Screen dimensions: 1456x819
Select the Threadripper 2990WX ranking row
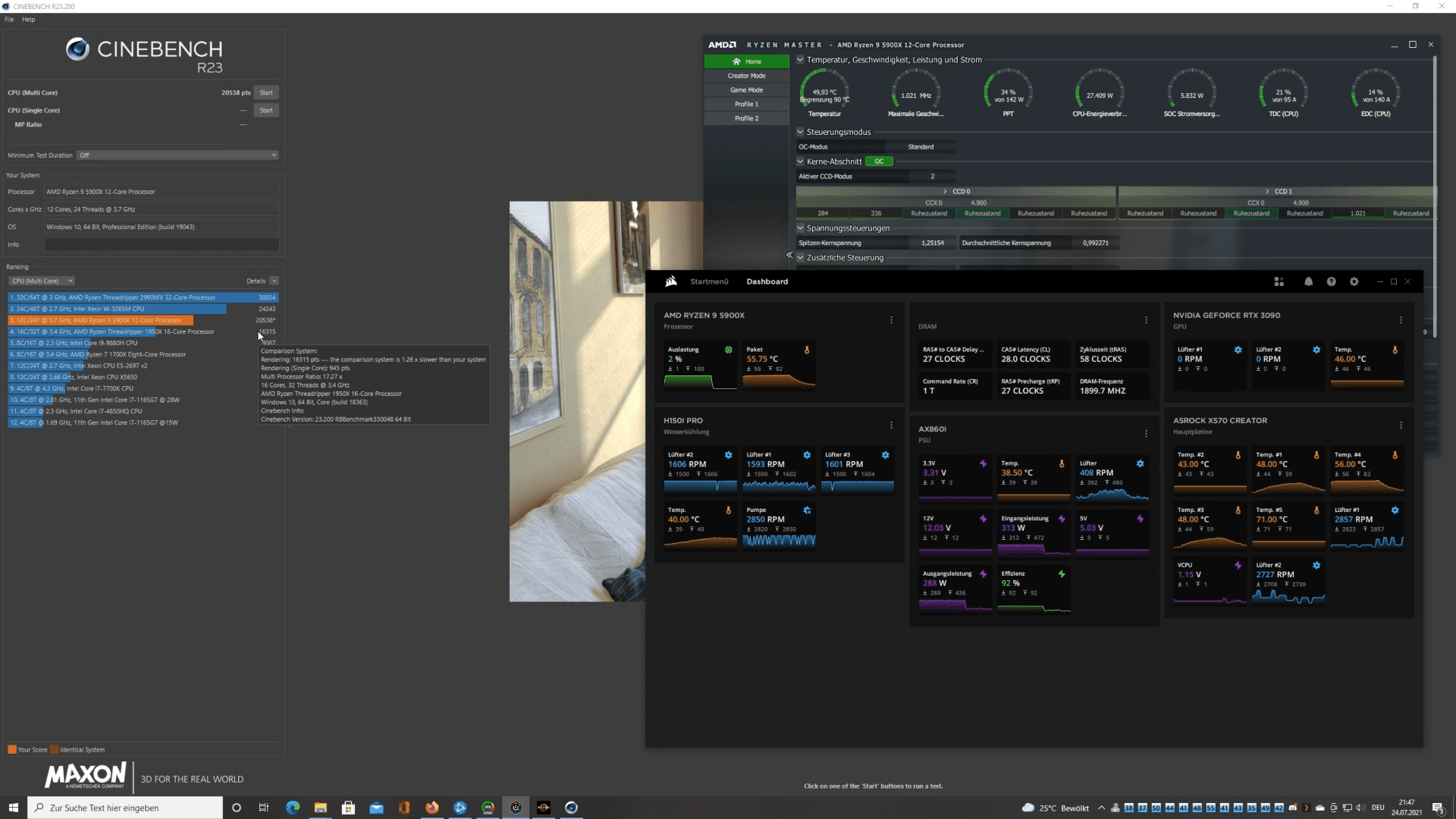pos(143,297)
